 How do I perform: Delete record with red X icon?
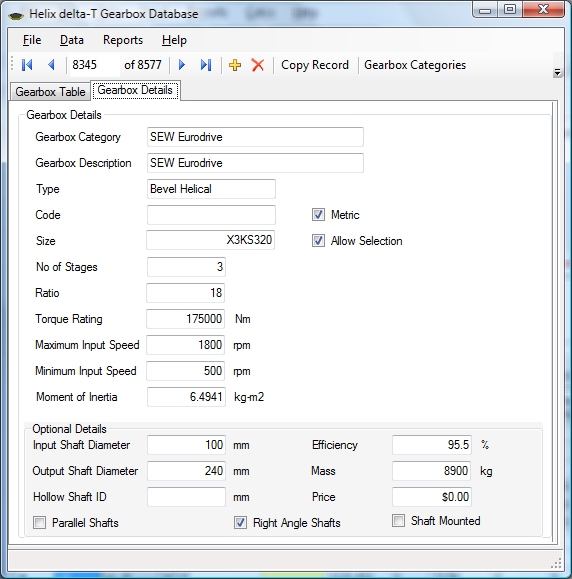[258, 65]
